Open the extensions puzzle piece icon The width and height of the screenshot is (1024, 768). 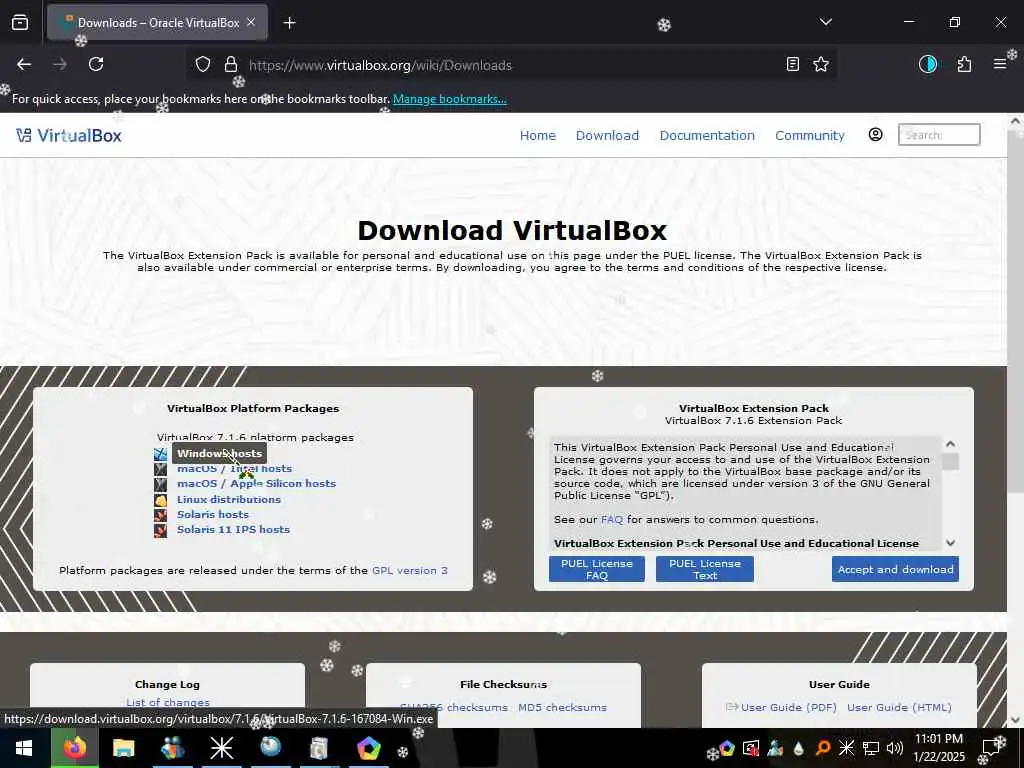(x=964, y=64)
